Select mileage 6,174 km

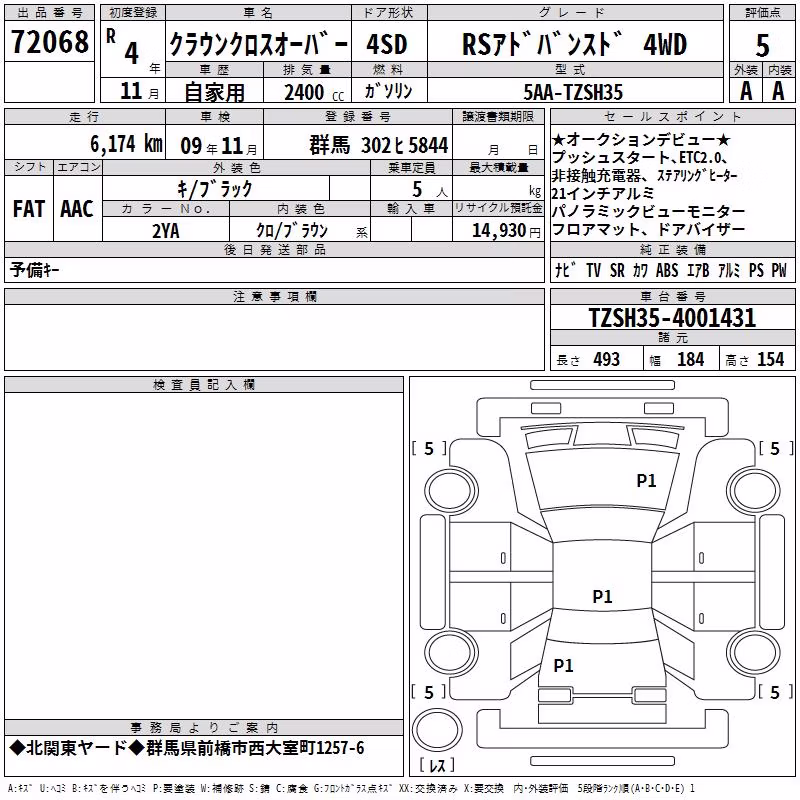(127, 144)
